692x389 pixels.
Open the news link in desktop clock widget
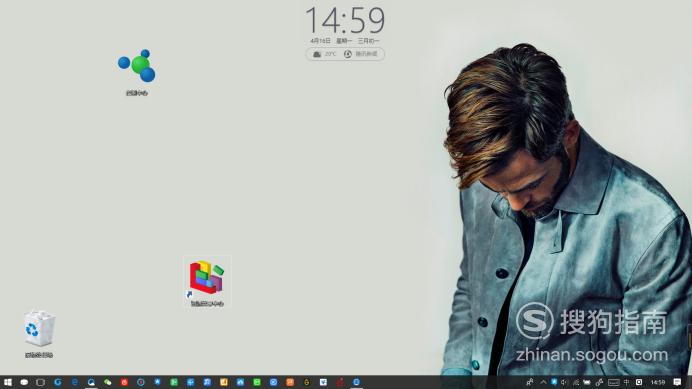click(361, 54)
